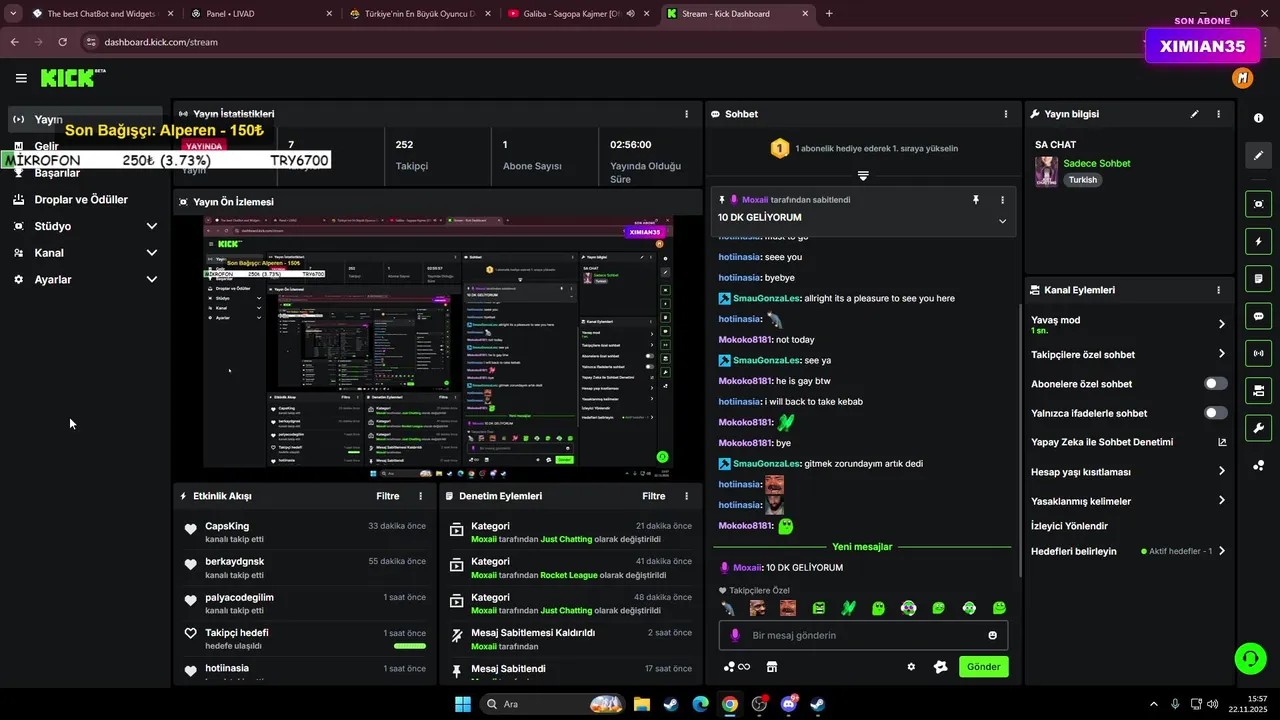This screenshot has width=1280, height=720.
Task: Open chat settings gear icon
Action: point(911,667)
